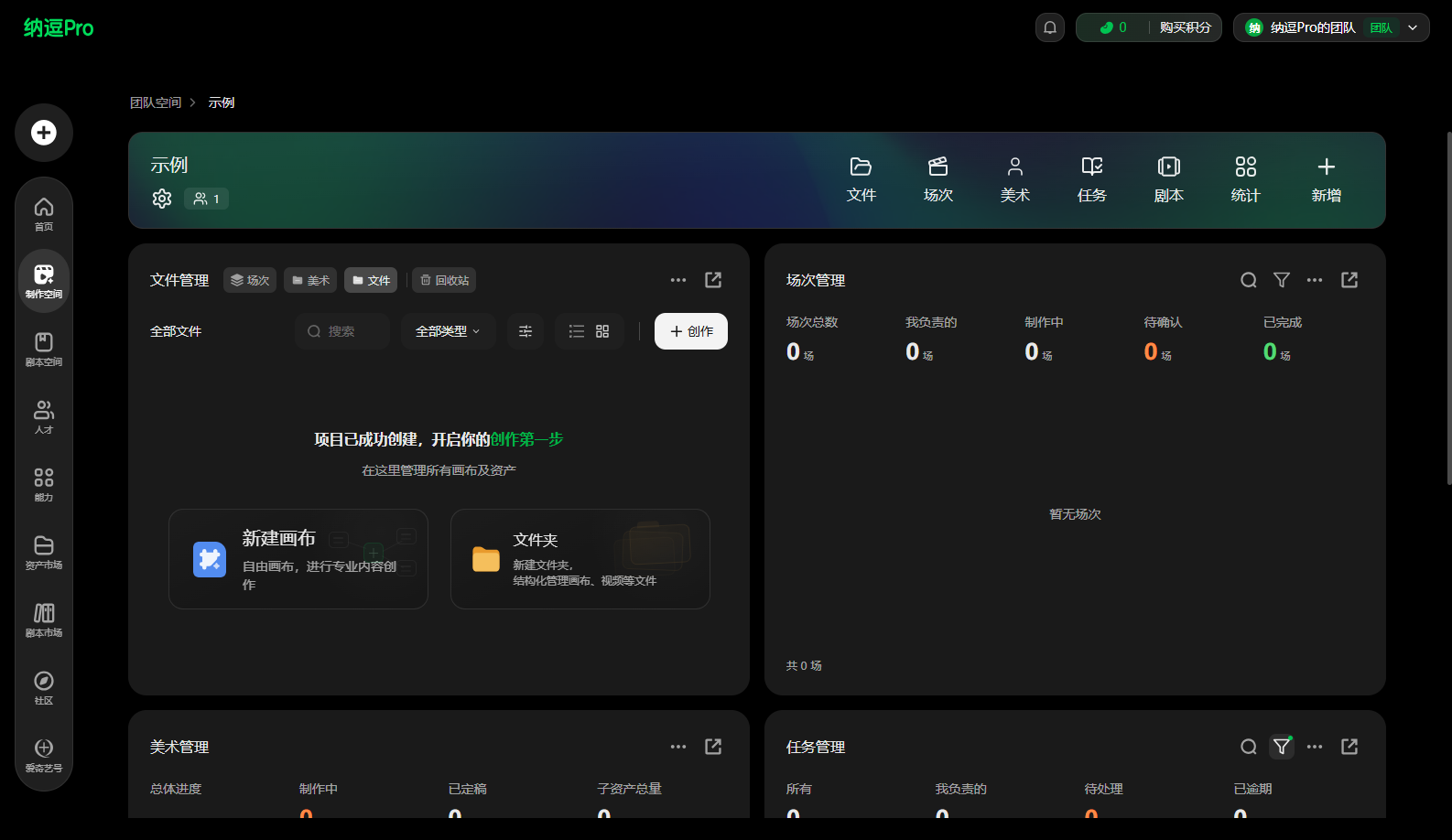Open more options in 文件管理 panel
The height and width of the screenshot is (840, 1452).
(678, 280)
